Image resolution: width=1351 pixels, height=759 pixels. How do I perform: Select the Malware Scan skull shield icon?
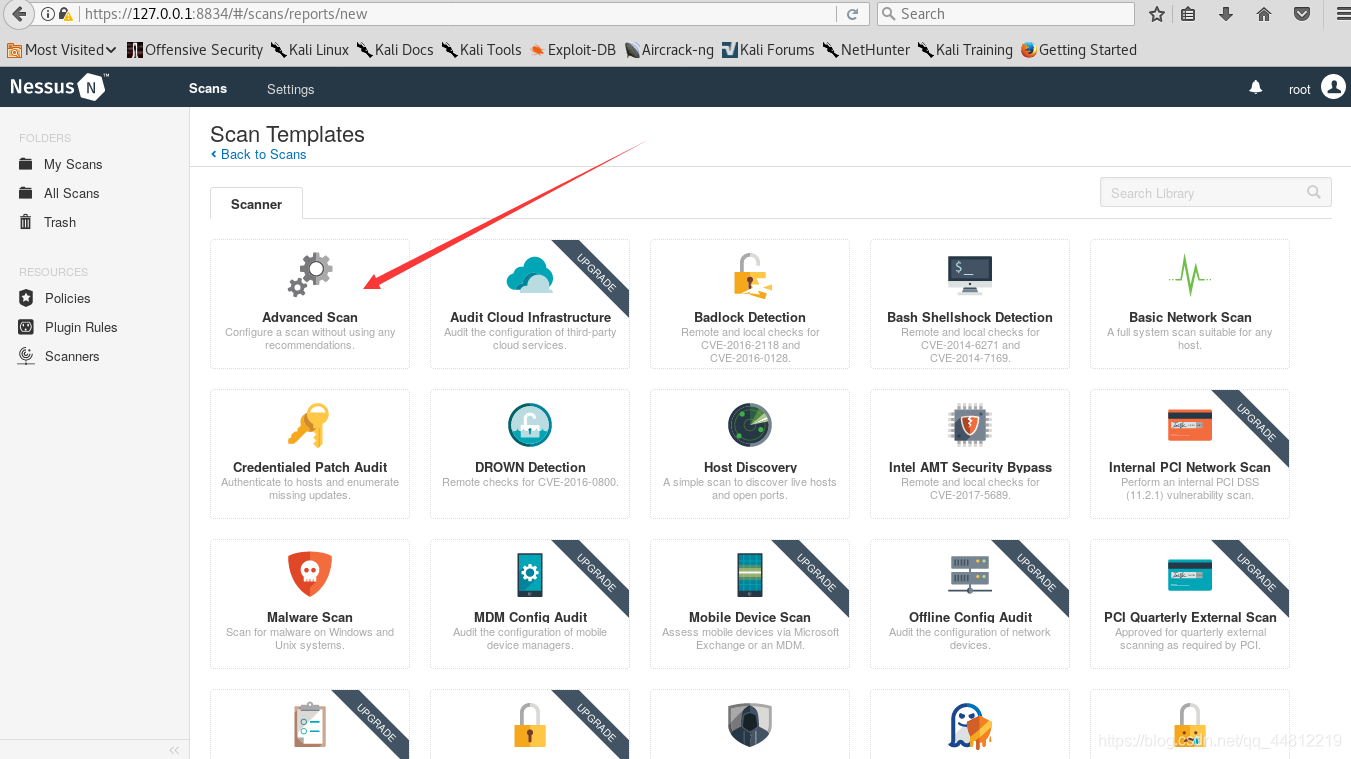point(310,575)
